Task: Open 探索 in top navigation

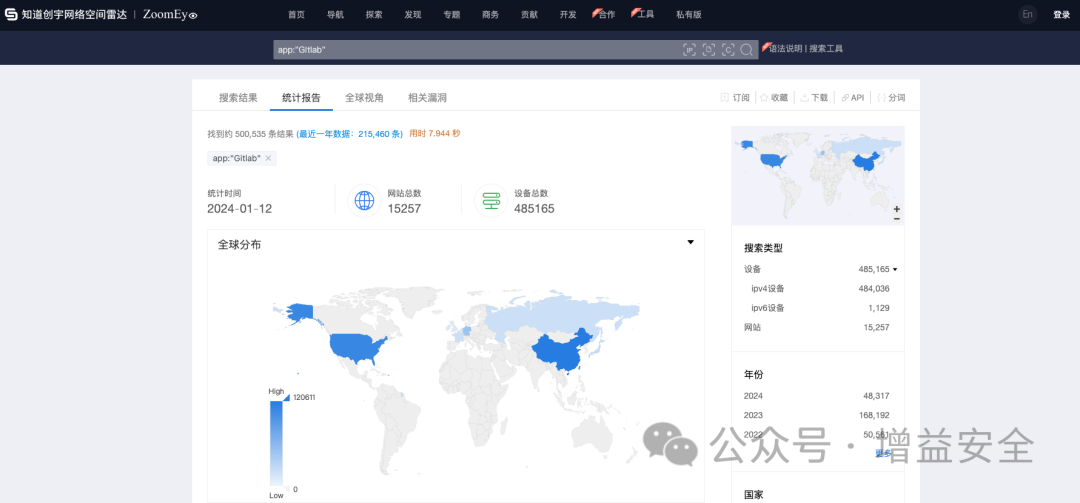Action: [374, 14]
